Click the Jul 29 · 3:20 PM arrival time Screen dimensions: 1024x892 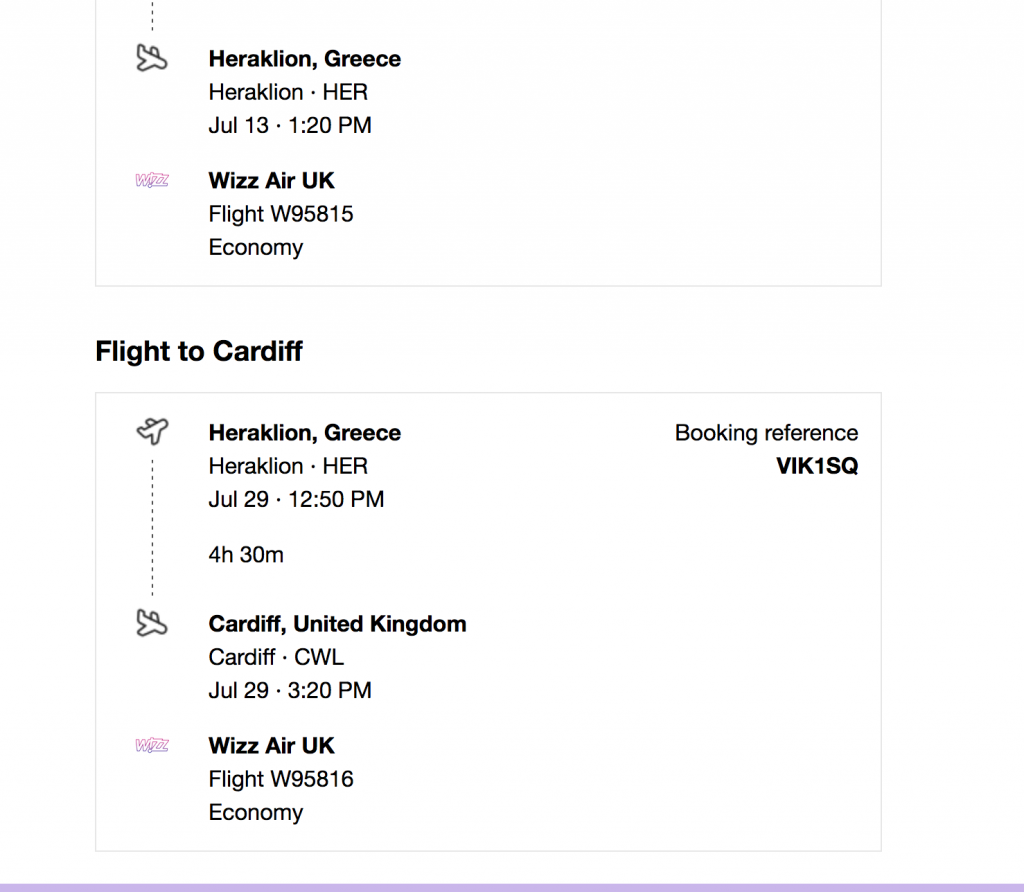(290, 690)
